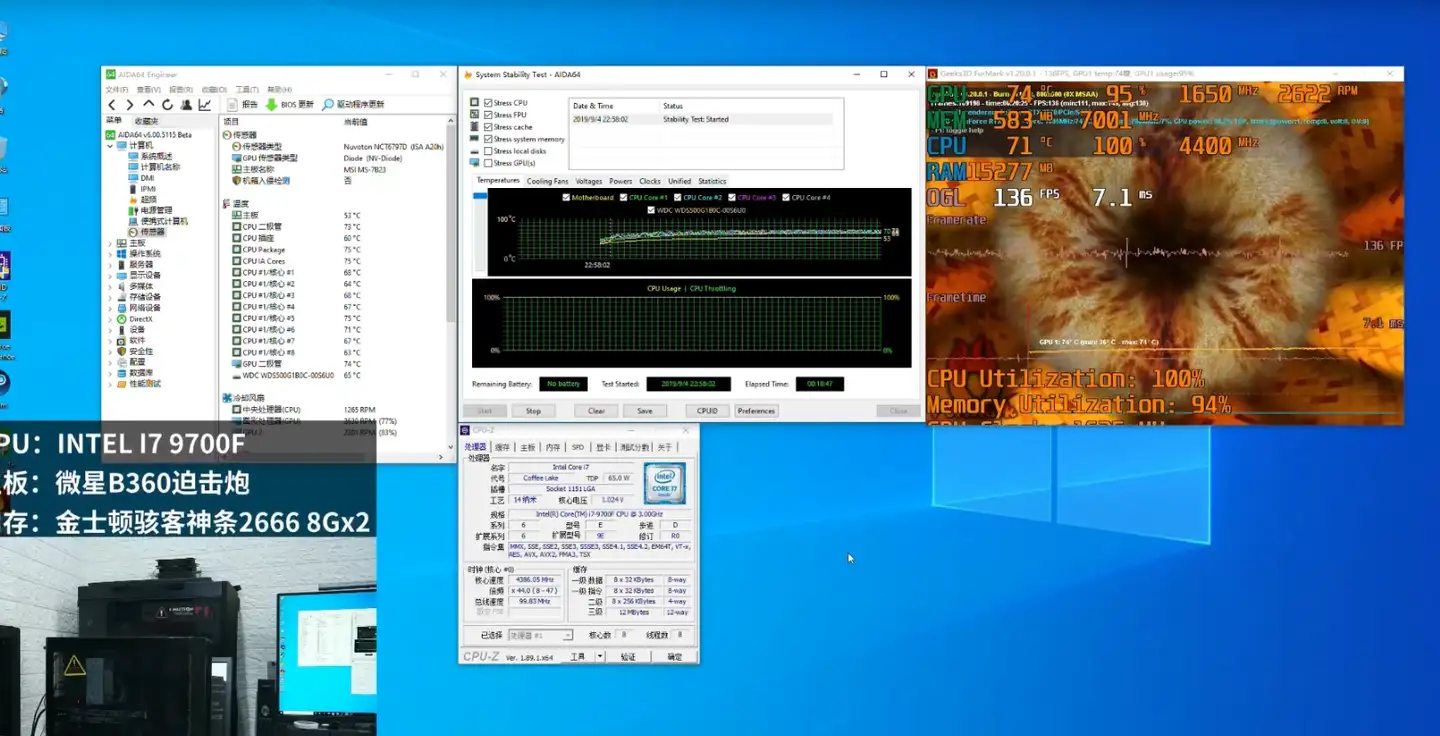Open CPU-Z 已选择 processor dropdown
This screenshot has height=736, width=1440.
click(x=540, y=635)
